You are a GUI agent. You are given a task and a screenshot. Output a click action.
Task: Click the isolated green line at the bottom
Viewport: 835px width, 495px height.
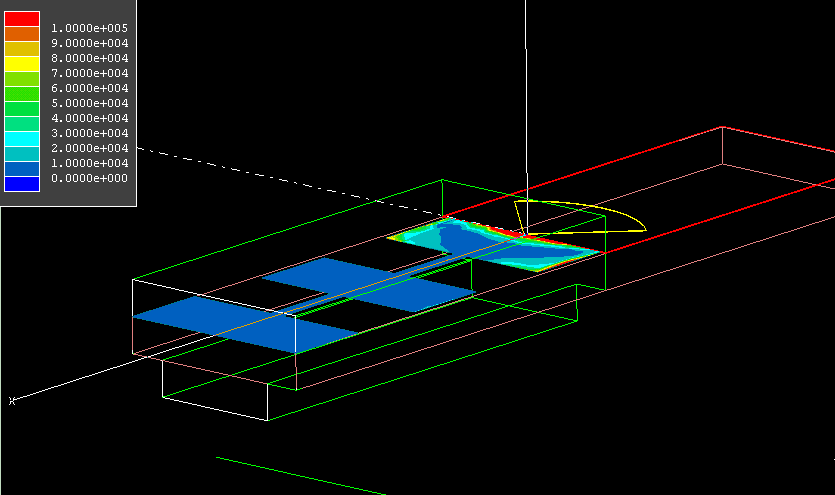coord(300,476)
